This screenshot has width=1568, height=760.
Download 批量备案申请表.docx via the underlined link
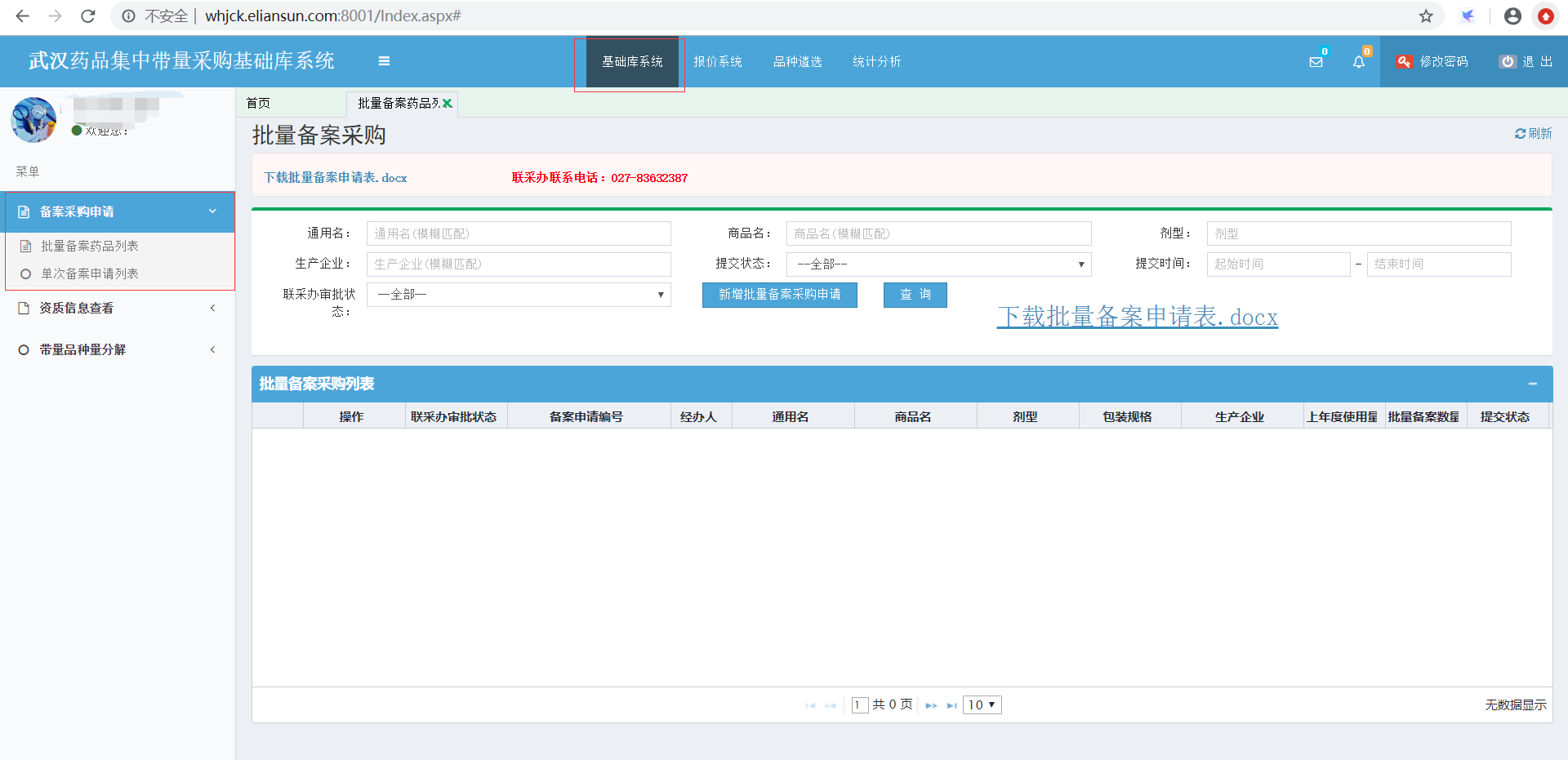[x=1136, y=317]
